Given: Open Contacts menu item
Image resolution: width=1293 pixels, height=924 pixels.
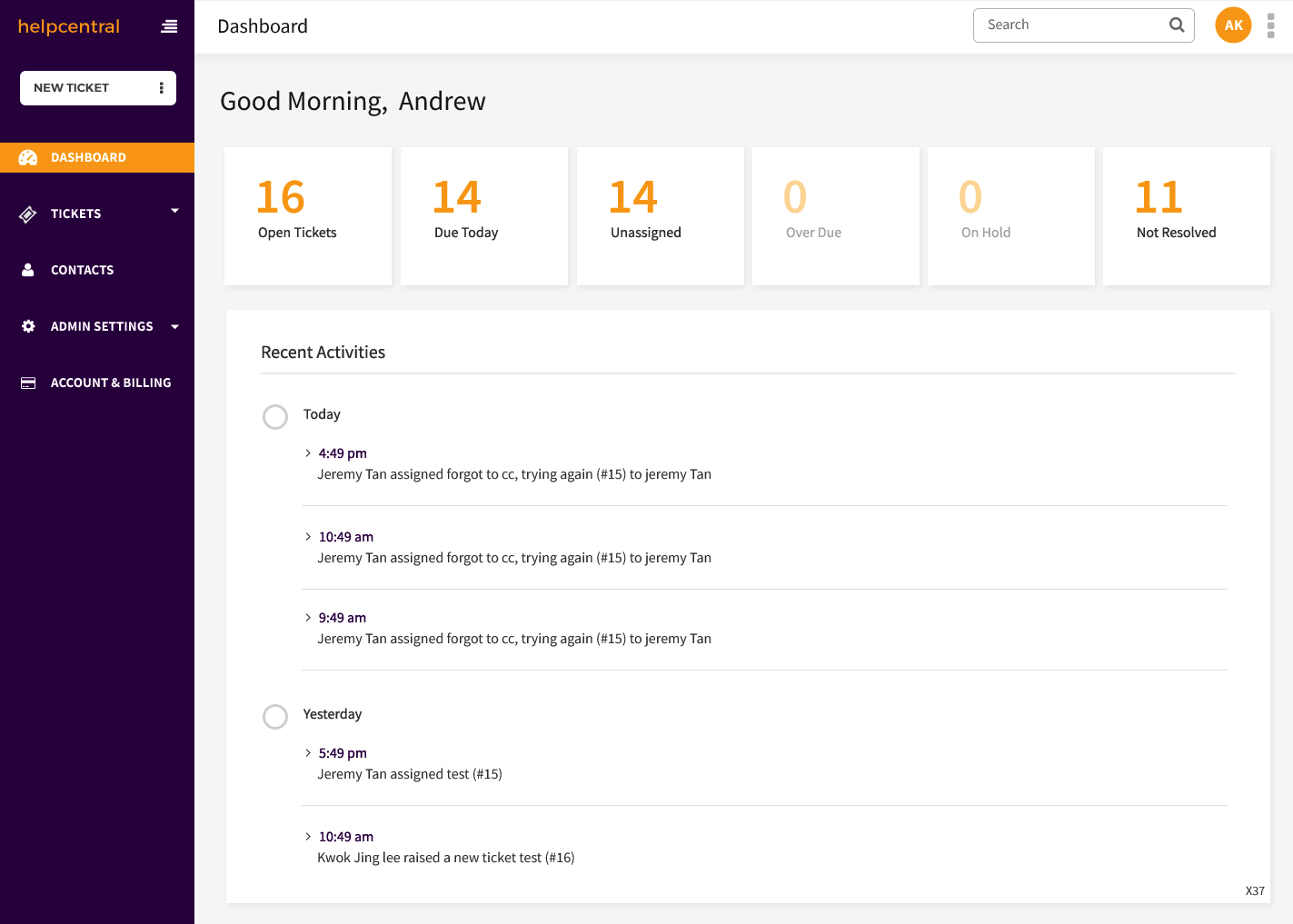Looking at the screenshot, I should (x=82, y=270).
